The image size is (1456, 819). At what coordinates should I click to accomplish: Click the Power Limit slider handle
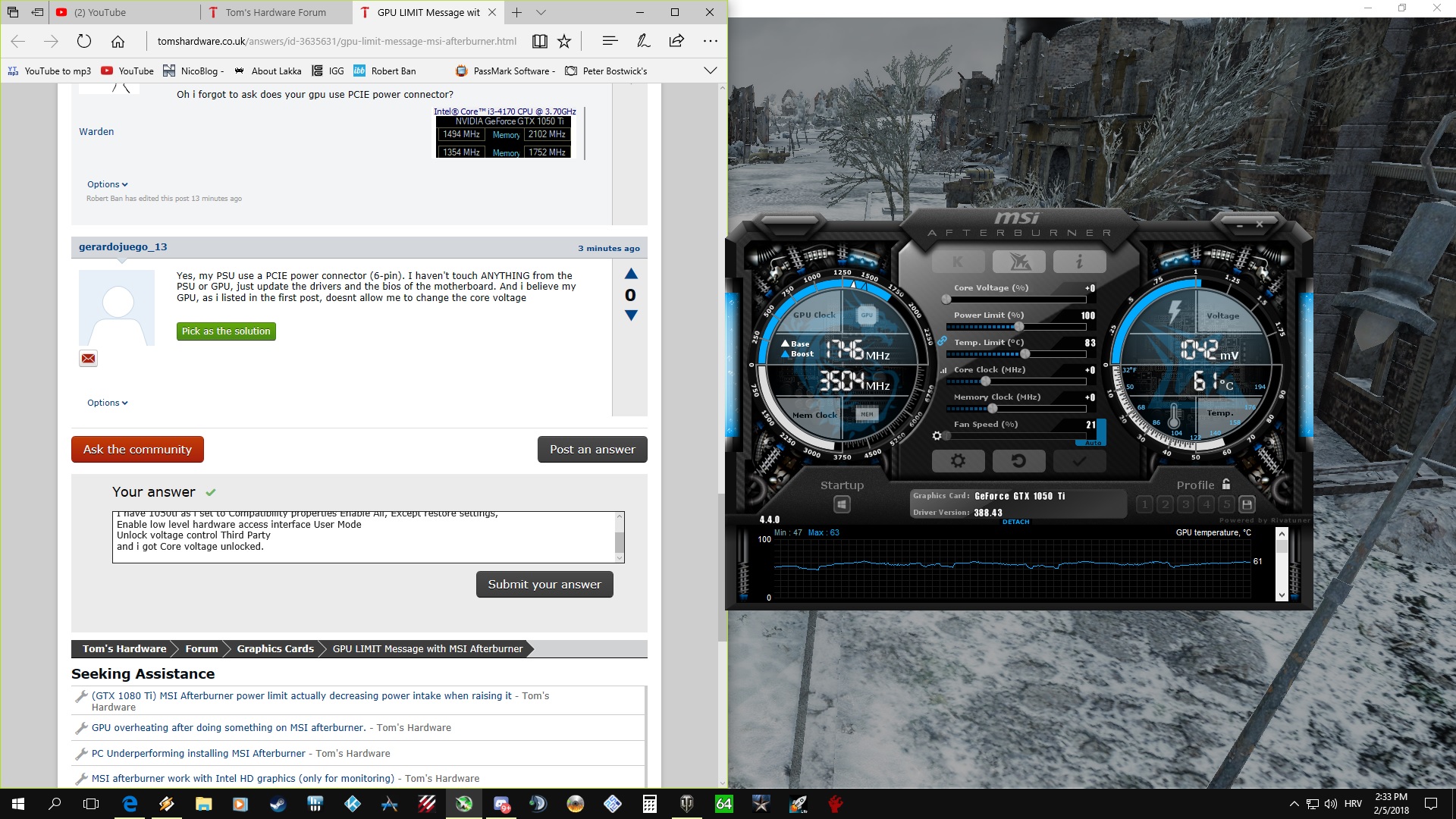(1018, 327)
